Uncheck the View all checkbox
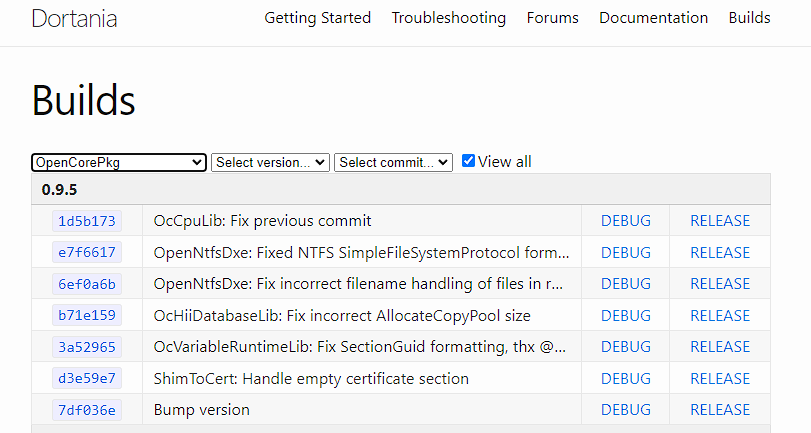The height and width of the screenshot is (433, 811). pyautogui.click(x=468, y=161)
